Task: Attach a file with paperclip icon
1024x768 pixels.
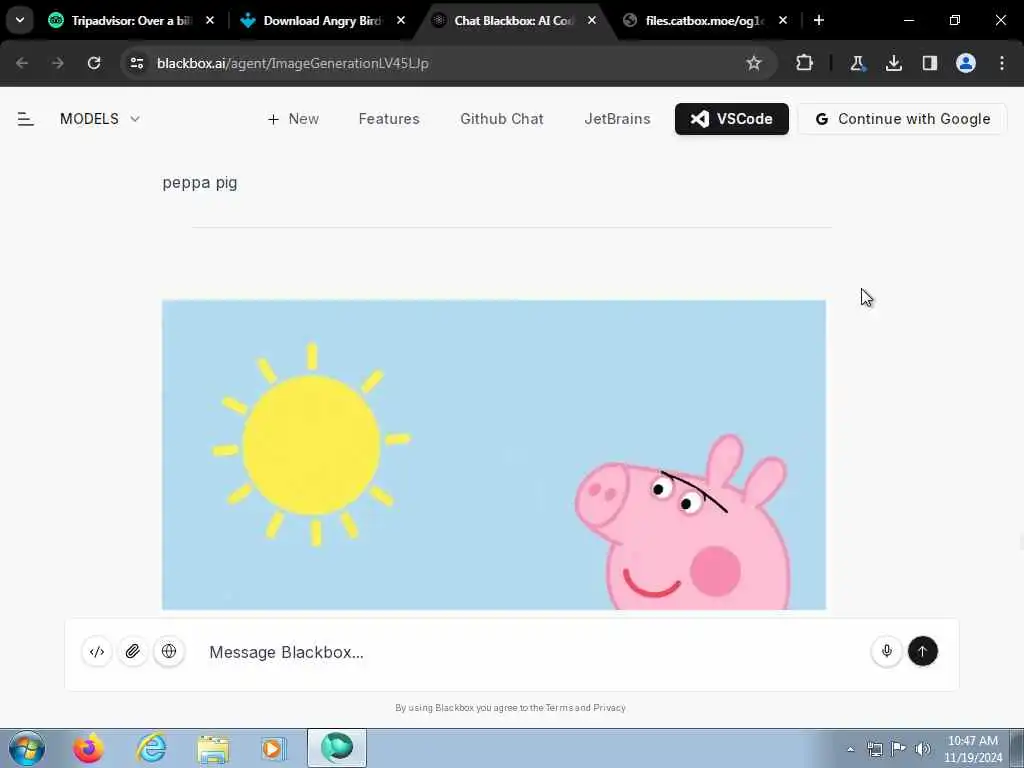Action: click(133, 651)
